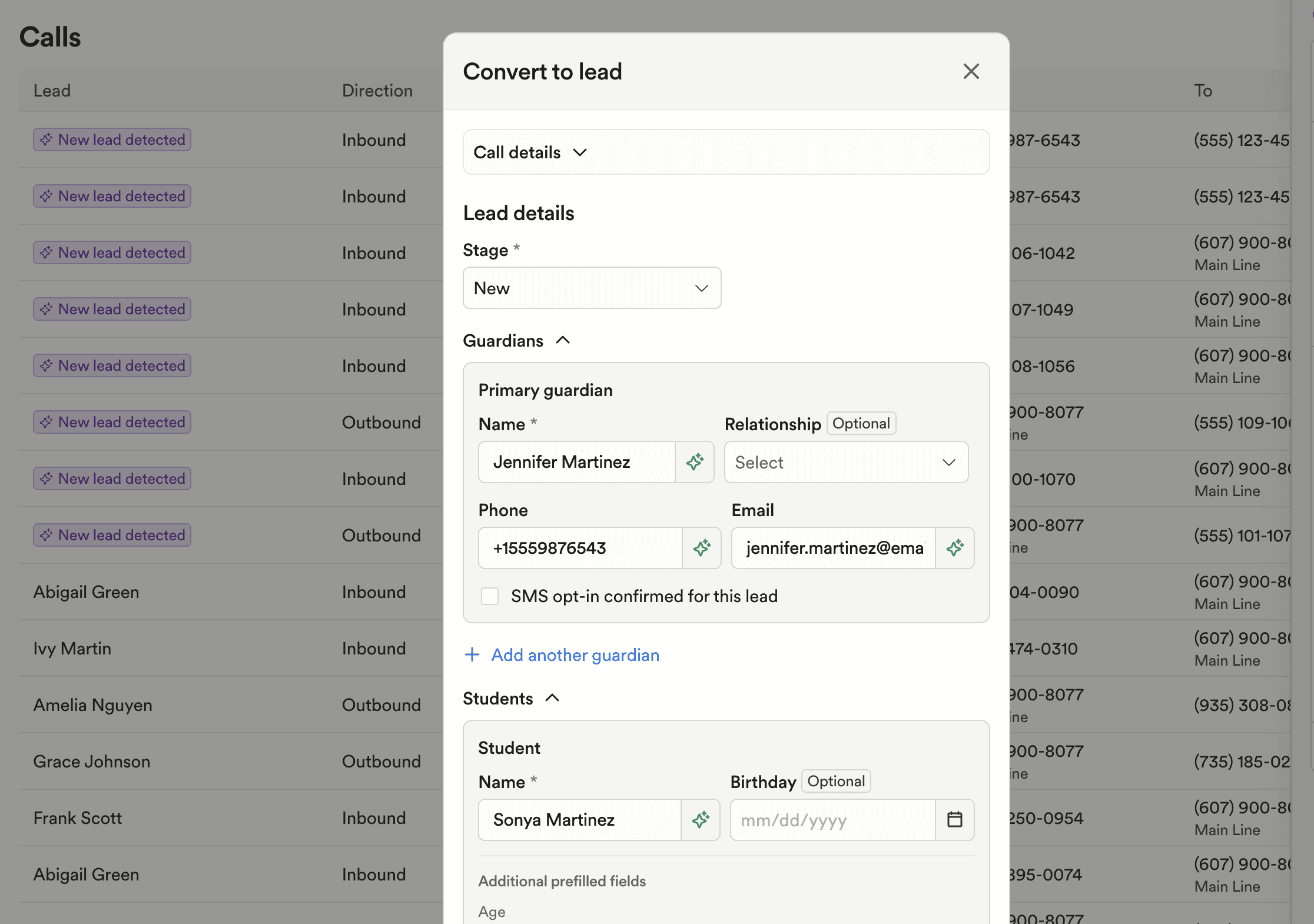
Task: Close the Convert to lead dialog
Action: 971,71
